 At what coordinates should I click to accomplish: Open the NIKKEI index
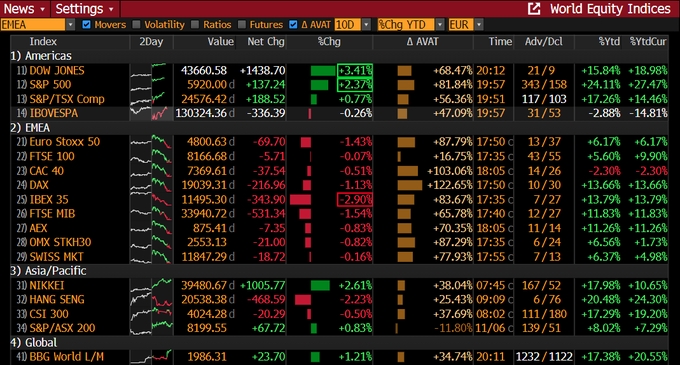click(x=46, y=285)
